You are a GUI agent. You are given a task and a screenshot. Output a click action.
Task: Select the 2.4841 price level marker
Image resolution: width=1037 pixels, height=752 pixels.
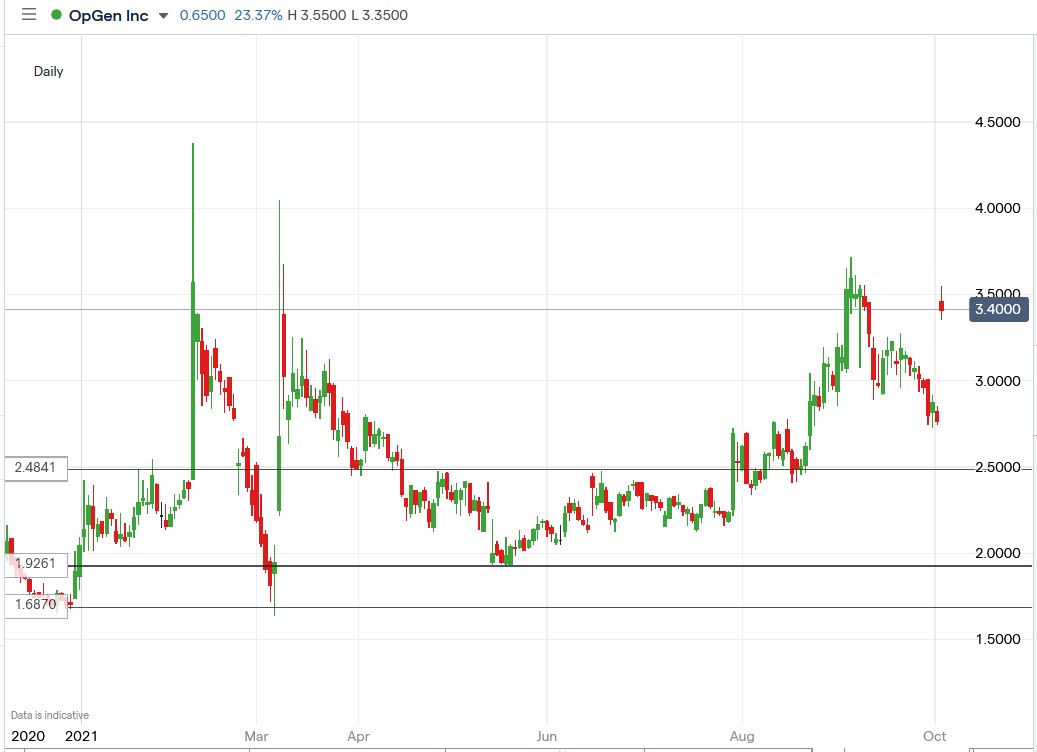(x=35, y=467)
